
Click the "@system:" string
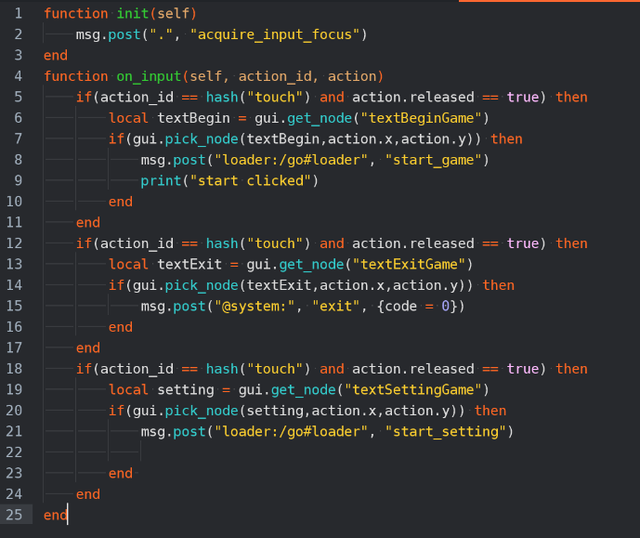254,306
